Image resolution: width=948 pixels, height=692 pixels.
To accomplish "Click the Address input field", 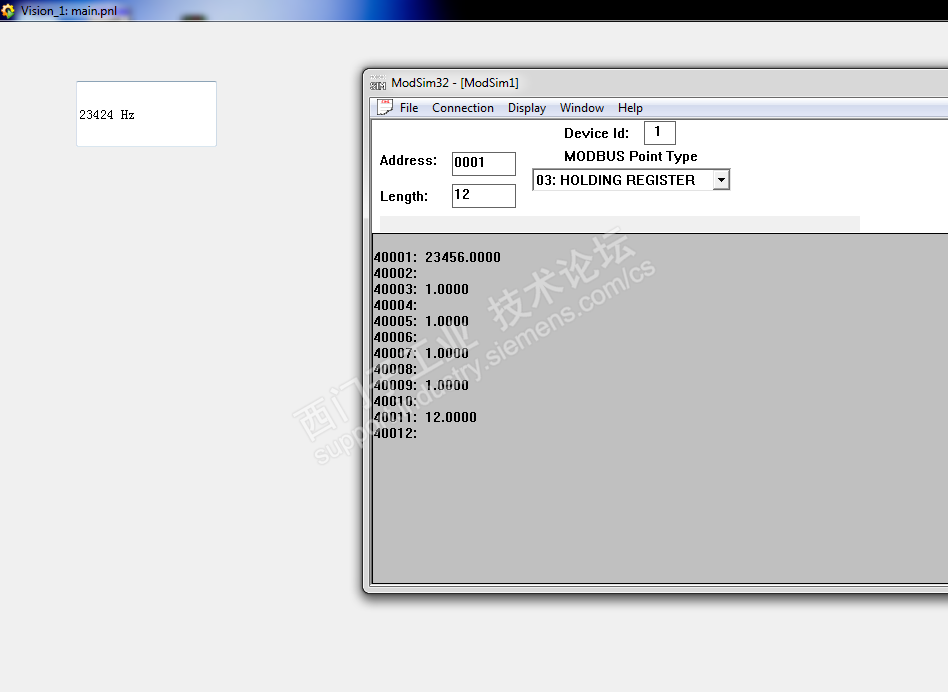I will [x=484, y=163].
